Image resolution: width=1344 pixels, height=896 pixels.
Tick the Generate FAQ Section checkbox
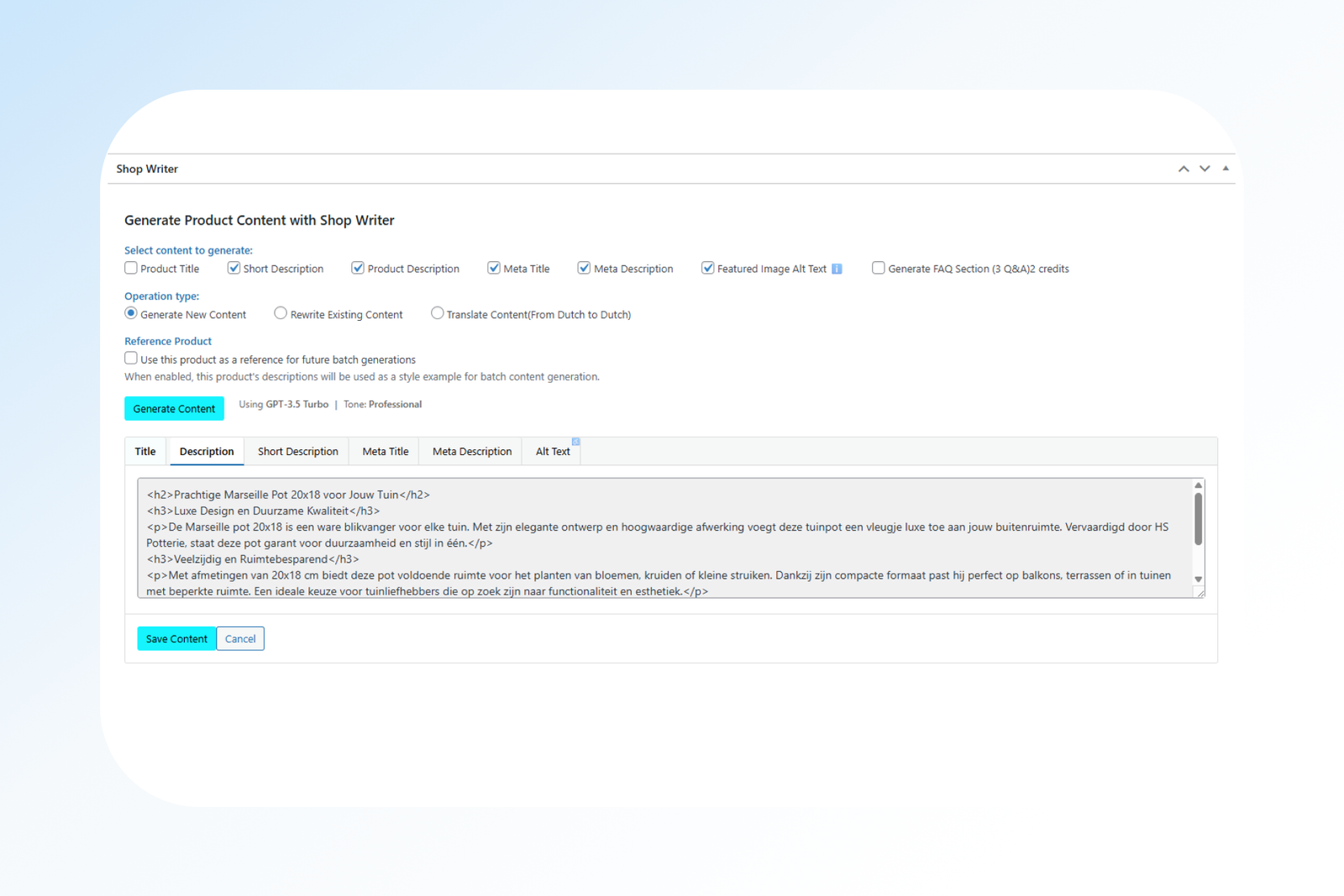pos(878,268)
